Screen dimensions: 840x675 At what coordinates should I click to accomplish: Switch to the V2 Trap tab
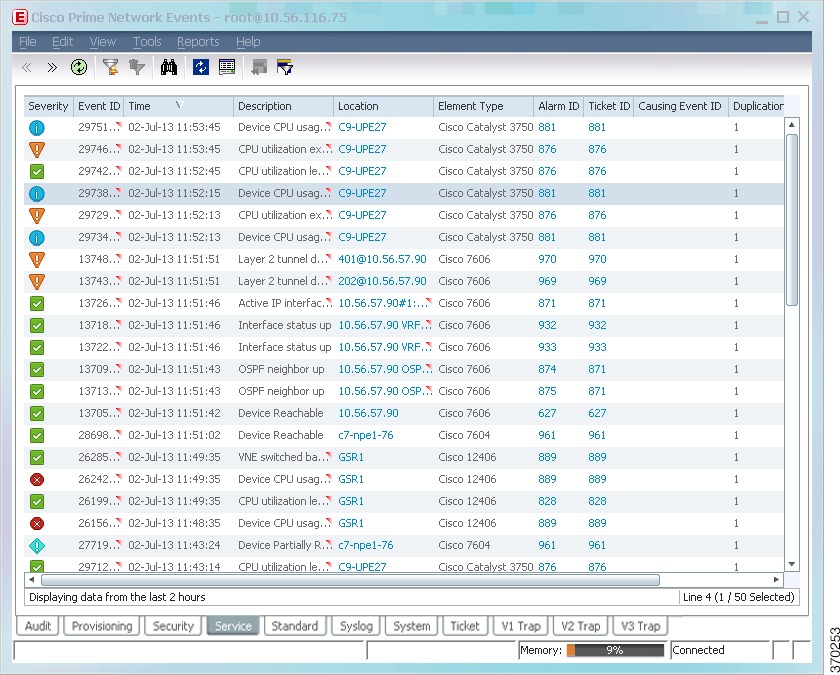[x=581, y=626]
